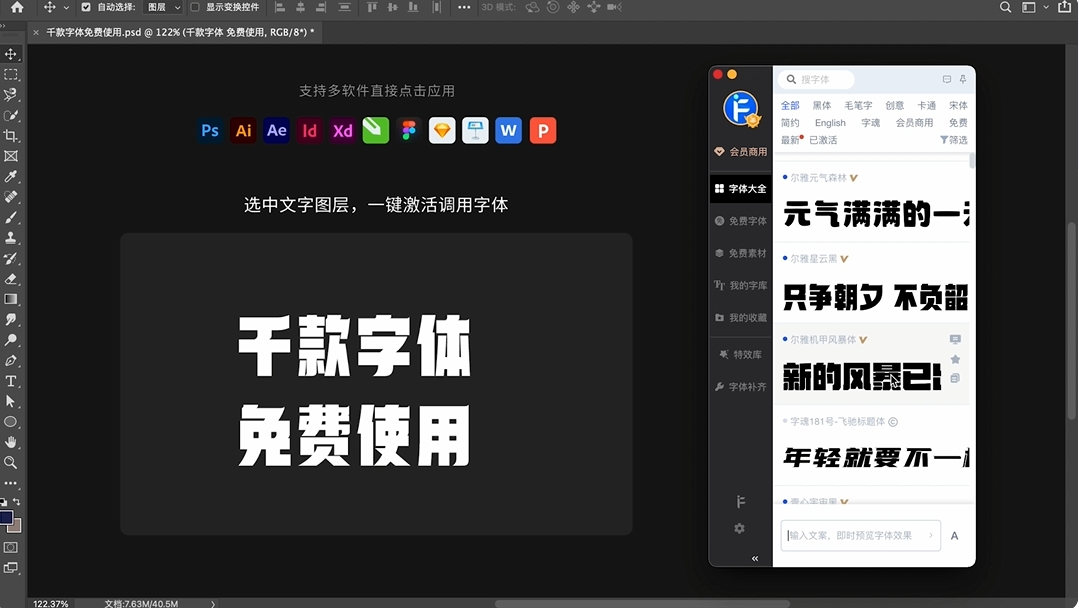The width and height of the screenshot is (1079, 608).
Task: Click the message icon beside the pin
Action: (947, 80)
